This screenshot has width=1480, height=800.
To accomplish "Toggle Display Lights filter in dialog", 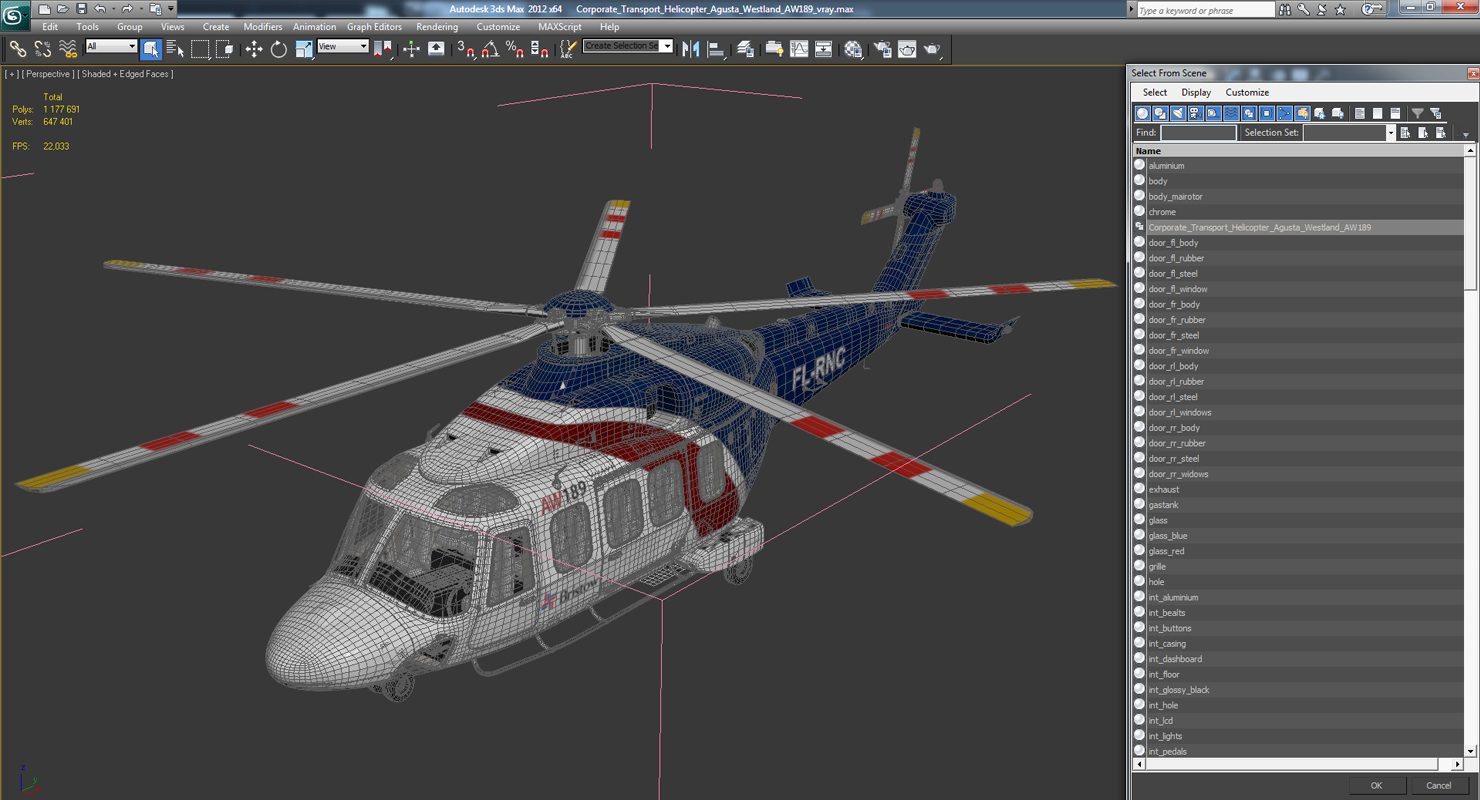I will click(x=1177, y=113).
